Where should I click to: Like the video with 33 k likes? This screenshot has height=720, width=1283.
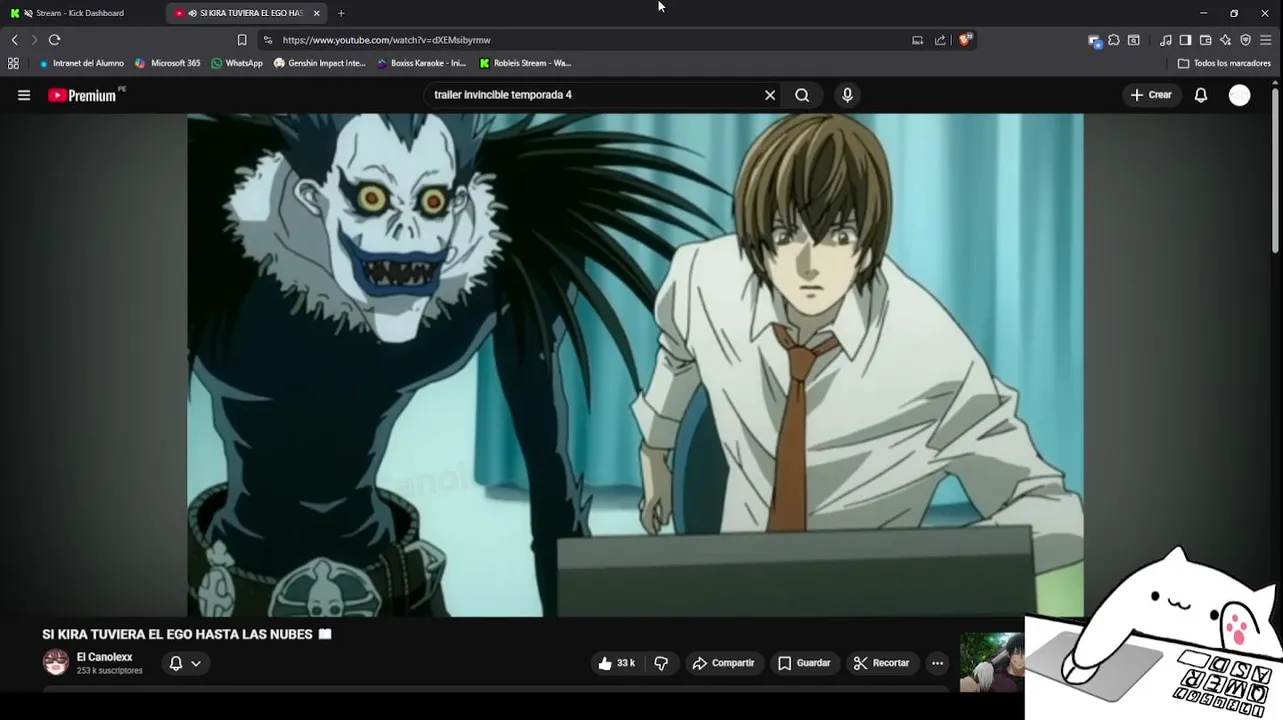click(617, 663)
